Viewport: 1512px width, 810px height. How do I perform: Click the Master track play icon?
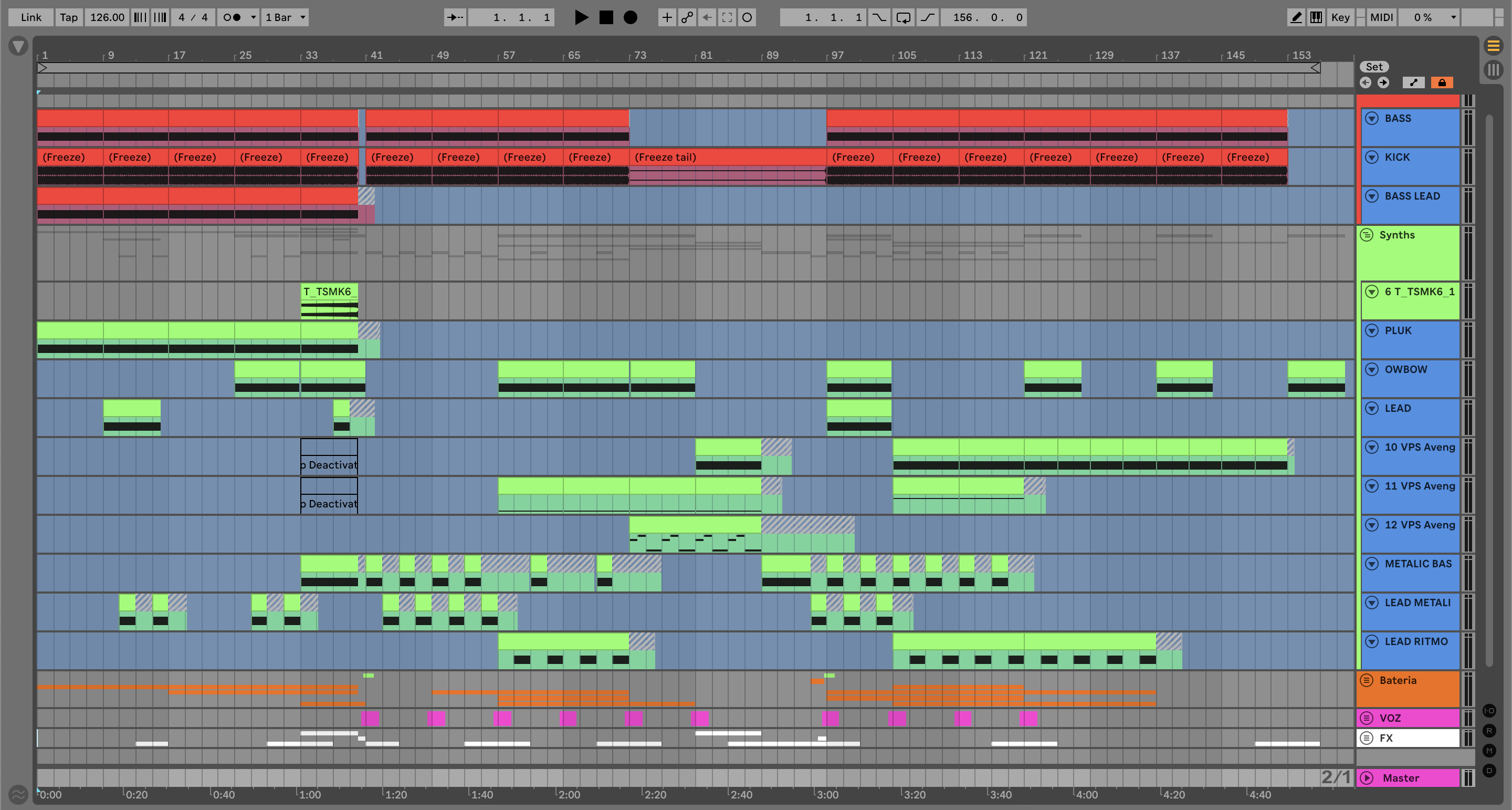pos(1367,777)
